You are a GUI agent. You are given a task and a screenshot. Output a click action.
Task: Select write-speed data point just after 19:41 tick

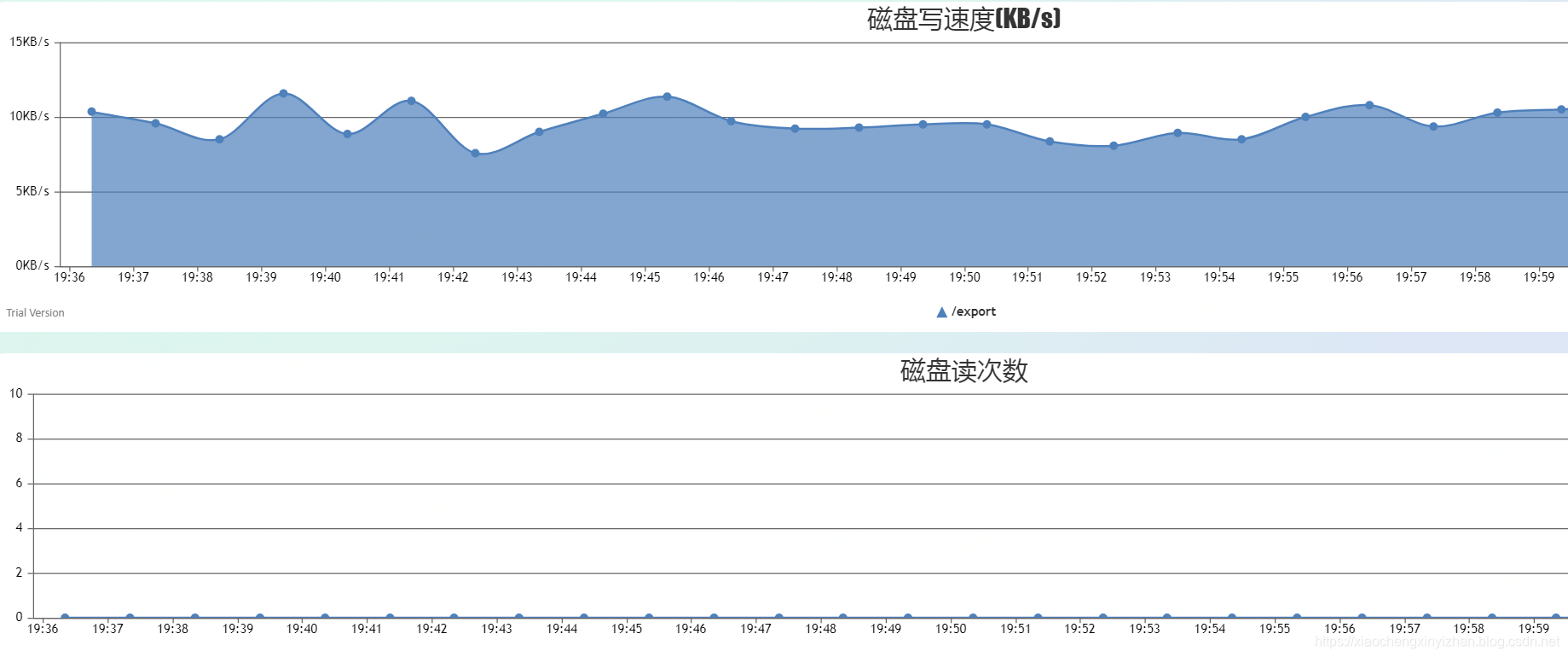(x=411, y=101)
